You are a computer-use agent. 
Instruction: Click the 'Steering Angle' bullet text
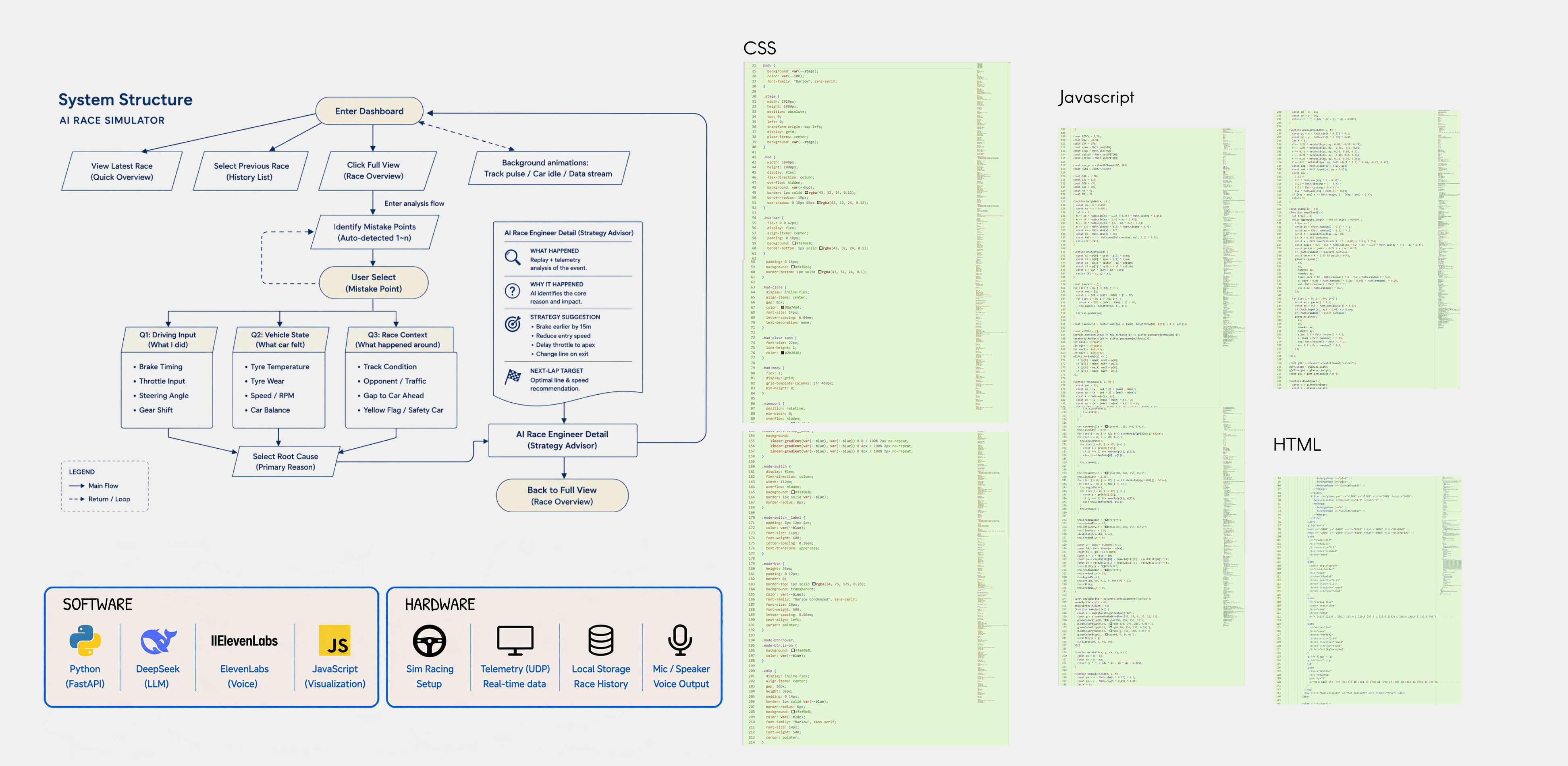coord(164,395)
